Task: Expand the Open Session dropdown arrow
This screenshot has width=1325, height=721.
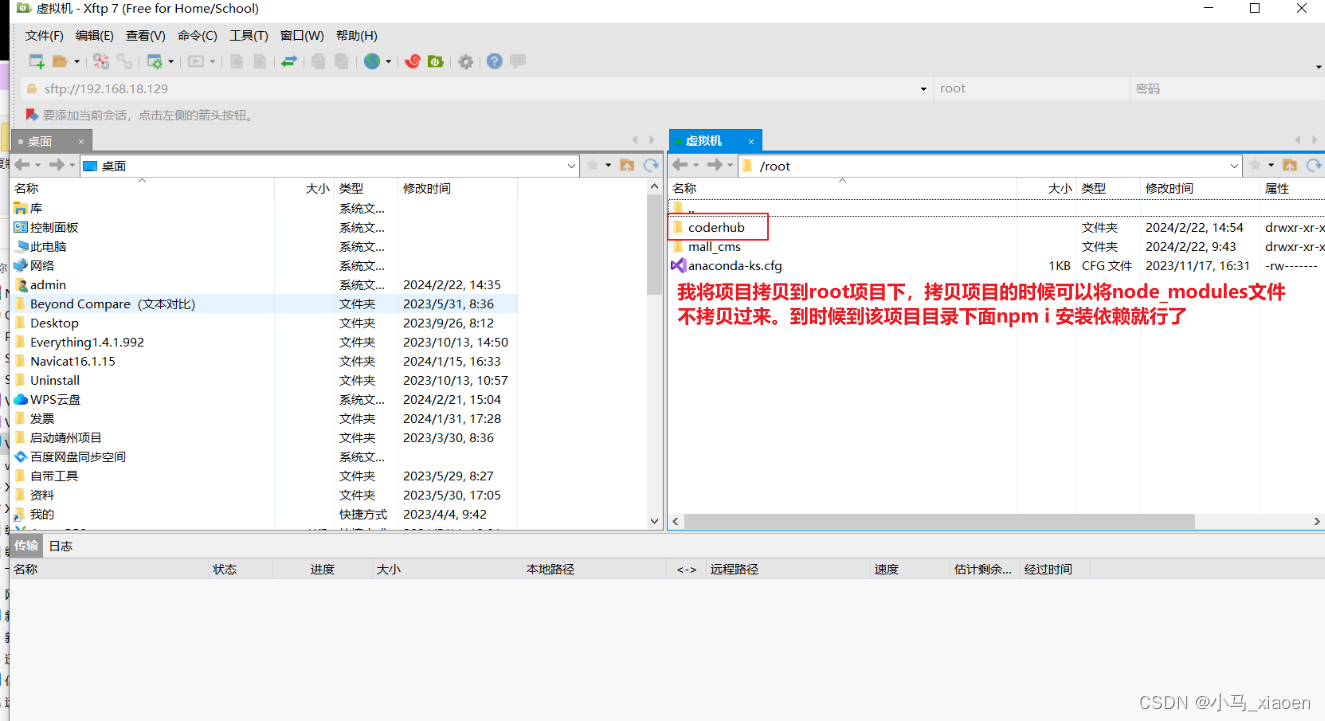Action: [76, 62]
